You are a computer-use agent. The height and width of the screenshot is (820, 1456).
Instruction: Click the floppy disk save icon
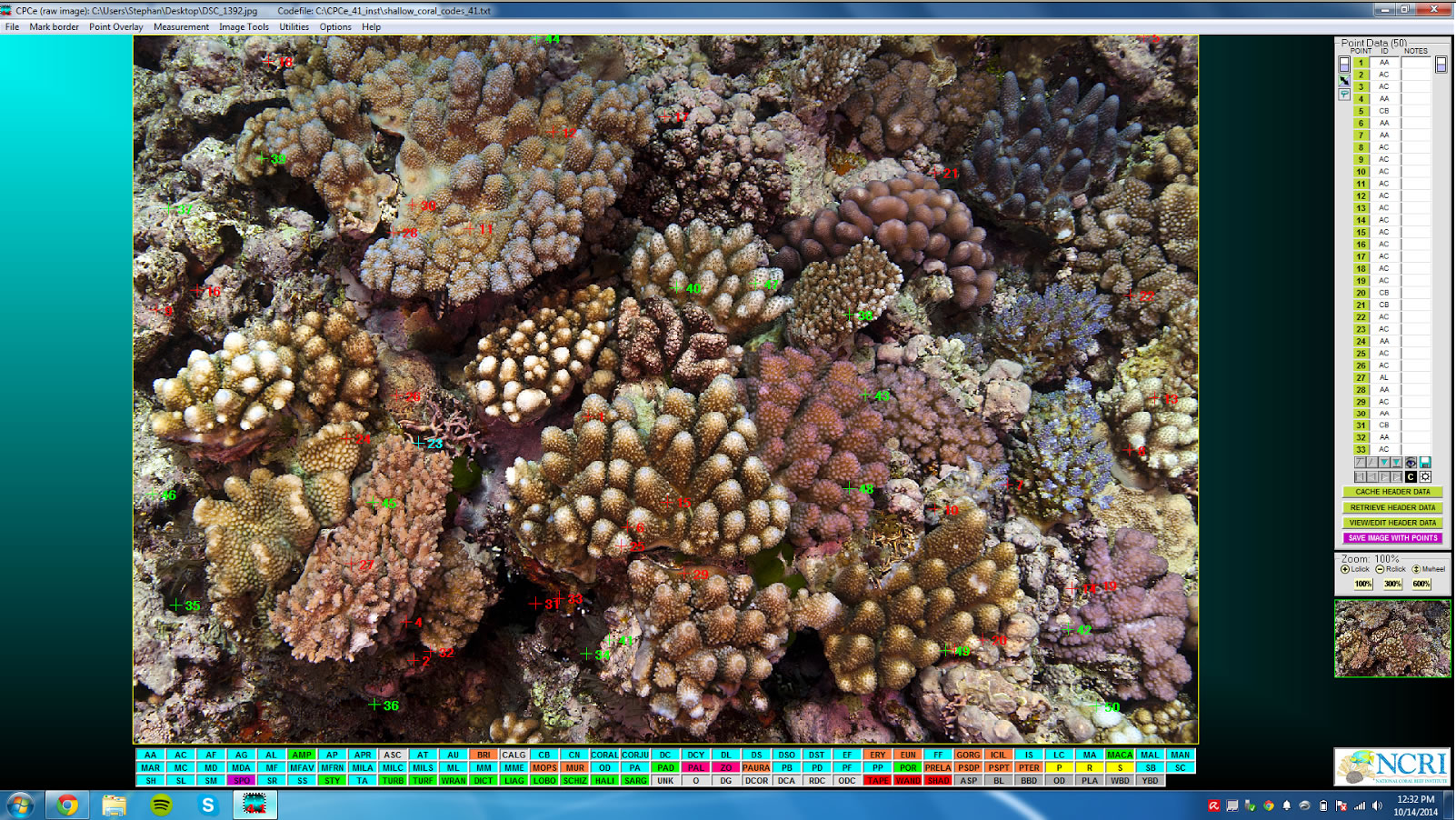click(1425, 463)
